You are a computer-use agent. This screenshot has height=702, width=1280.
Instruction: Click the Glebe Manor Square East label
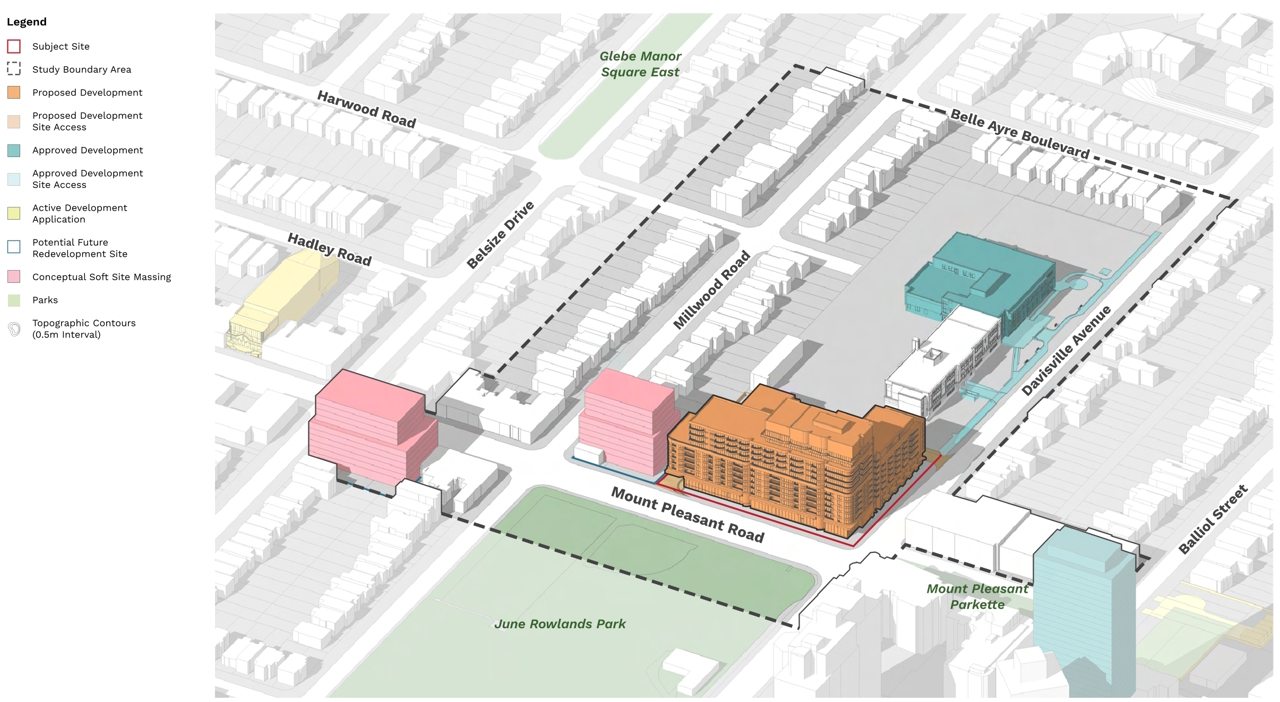coord(640,64)
